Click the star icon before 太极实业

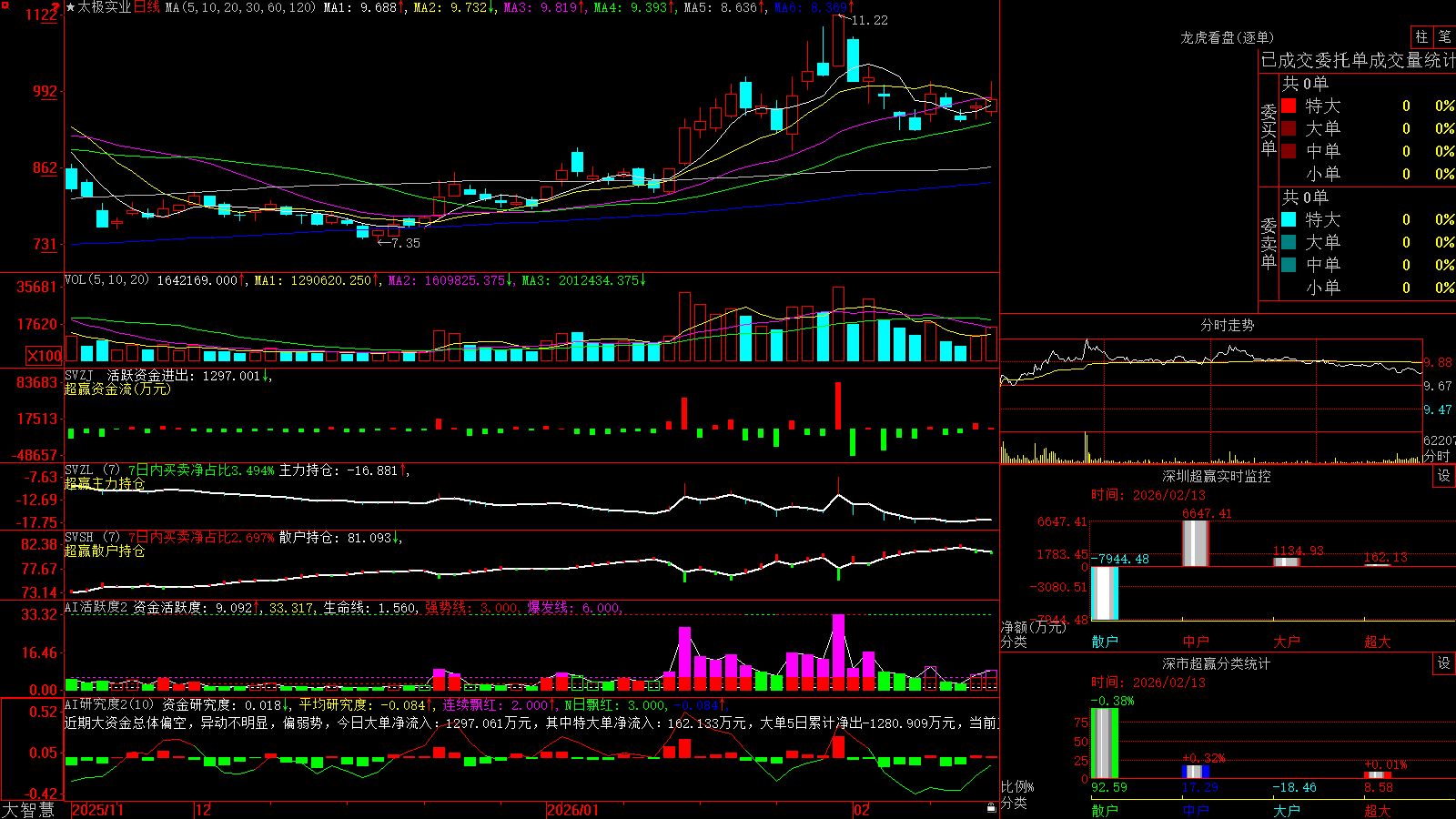point(70,7)
